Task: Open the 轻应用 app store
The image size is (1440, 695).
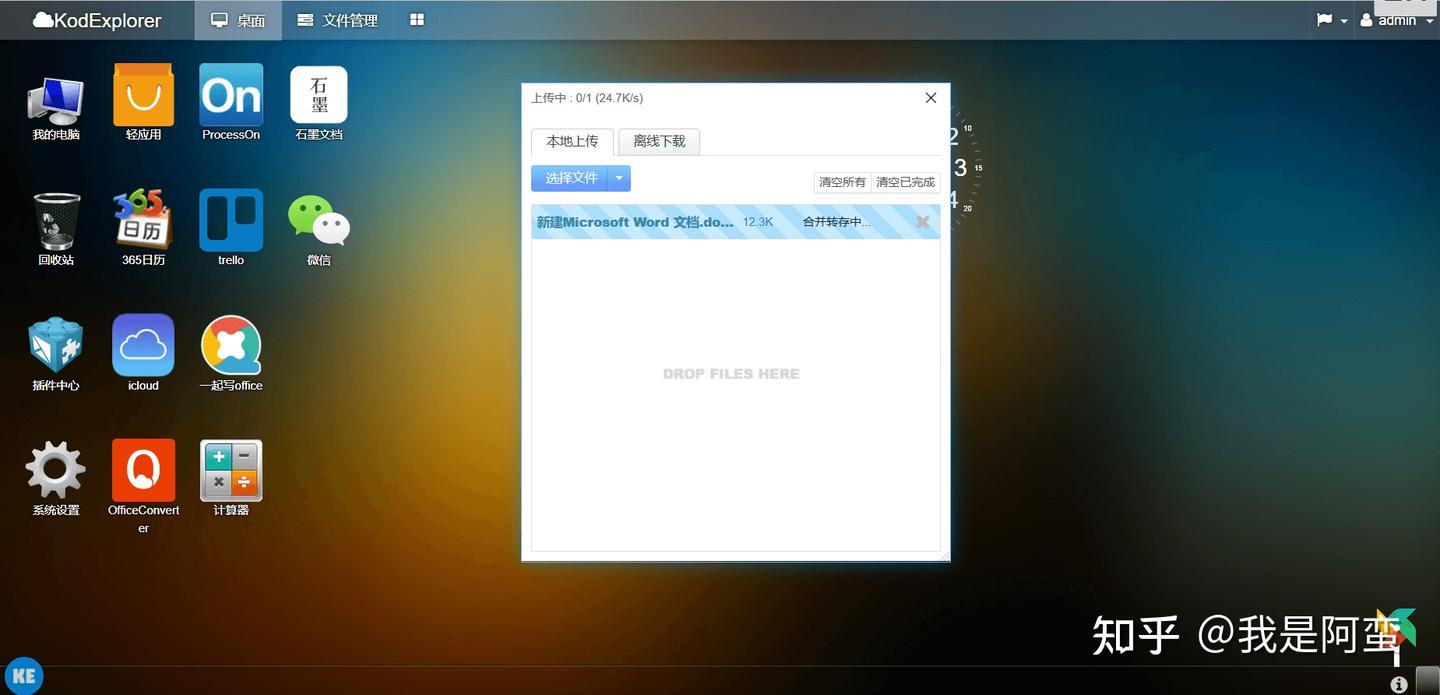Action: coord(142,95)
